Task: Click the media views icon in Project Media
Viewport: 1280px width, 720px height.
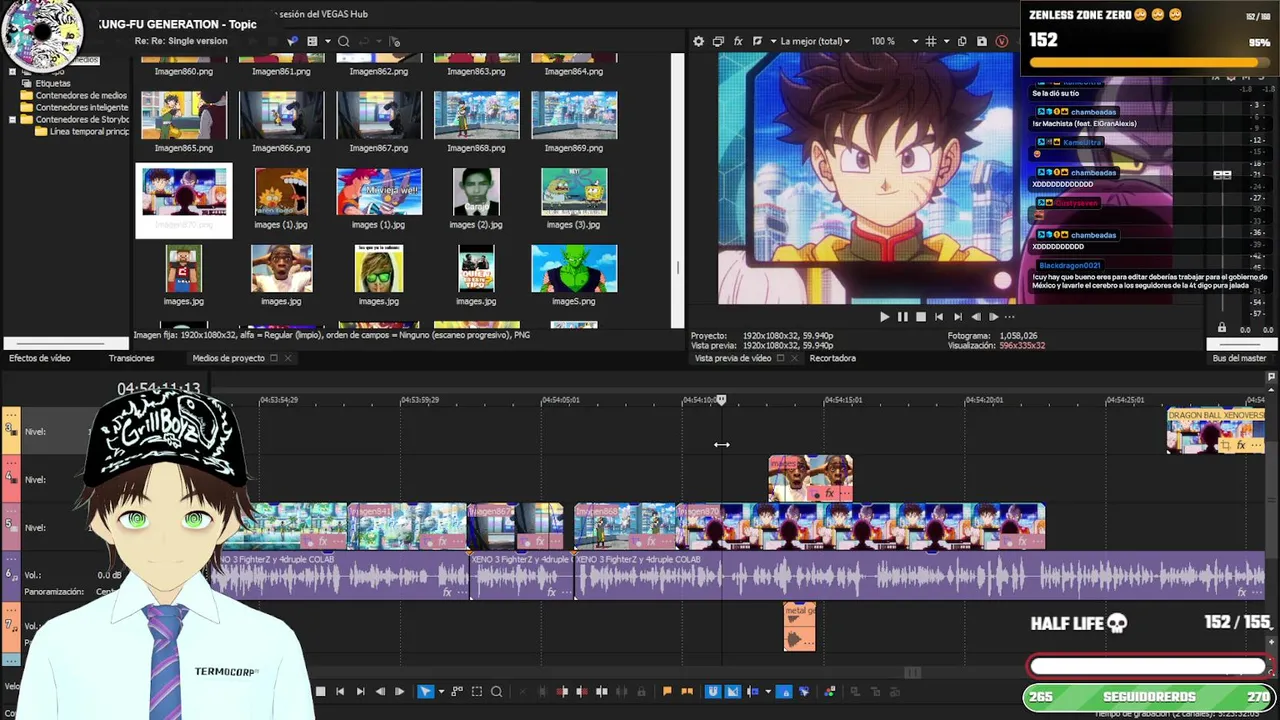Action: tap(312, 41)
